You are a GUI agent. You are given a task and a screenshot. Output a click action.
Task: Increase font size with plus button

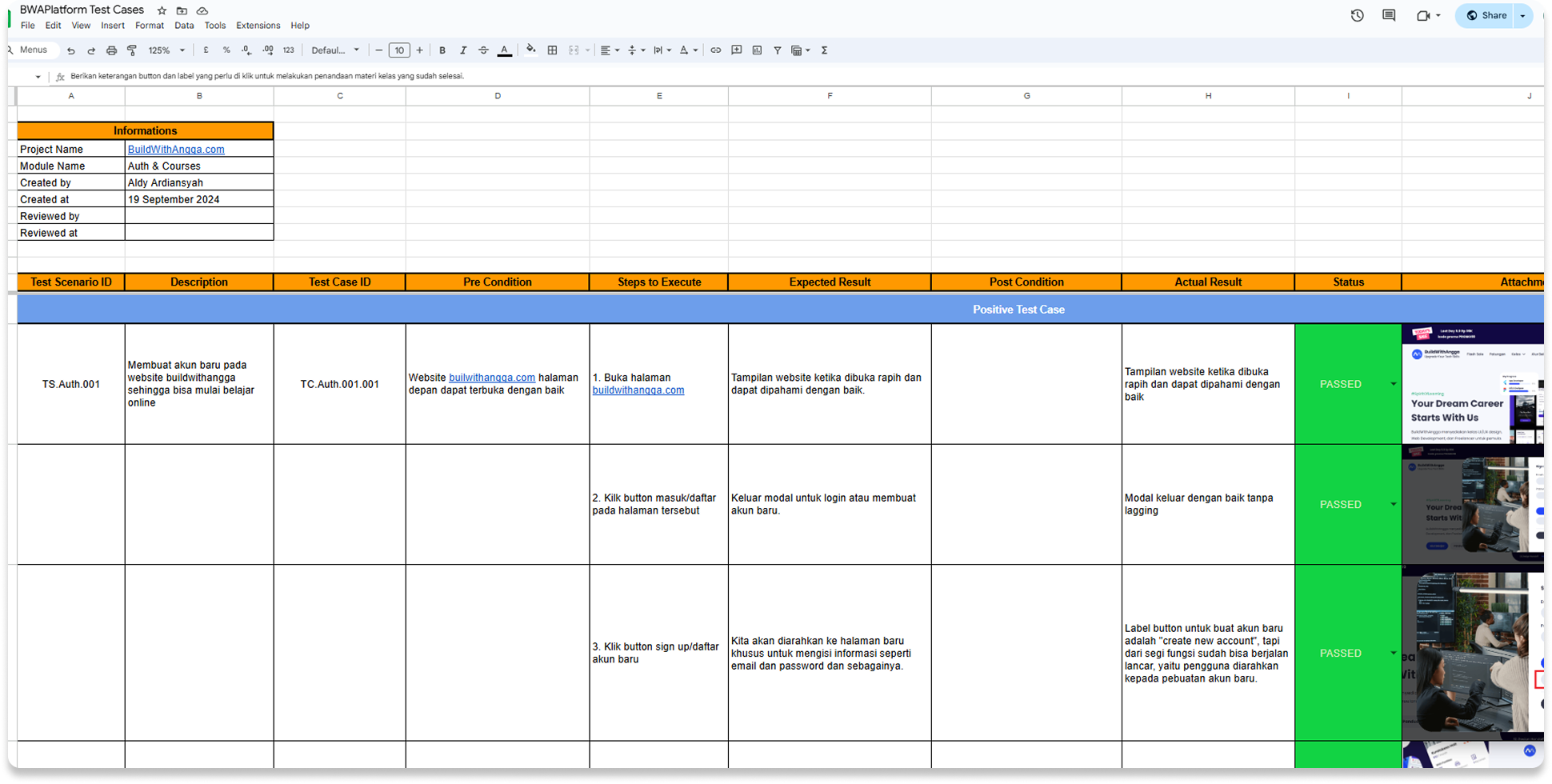pos(419,50)
